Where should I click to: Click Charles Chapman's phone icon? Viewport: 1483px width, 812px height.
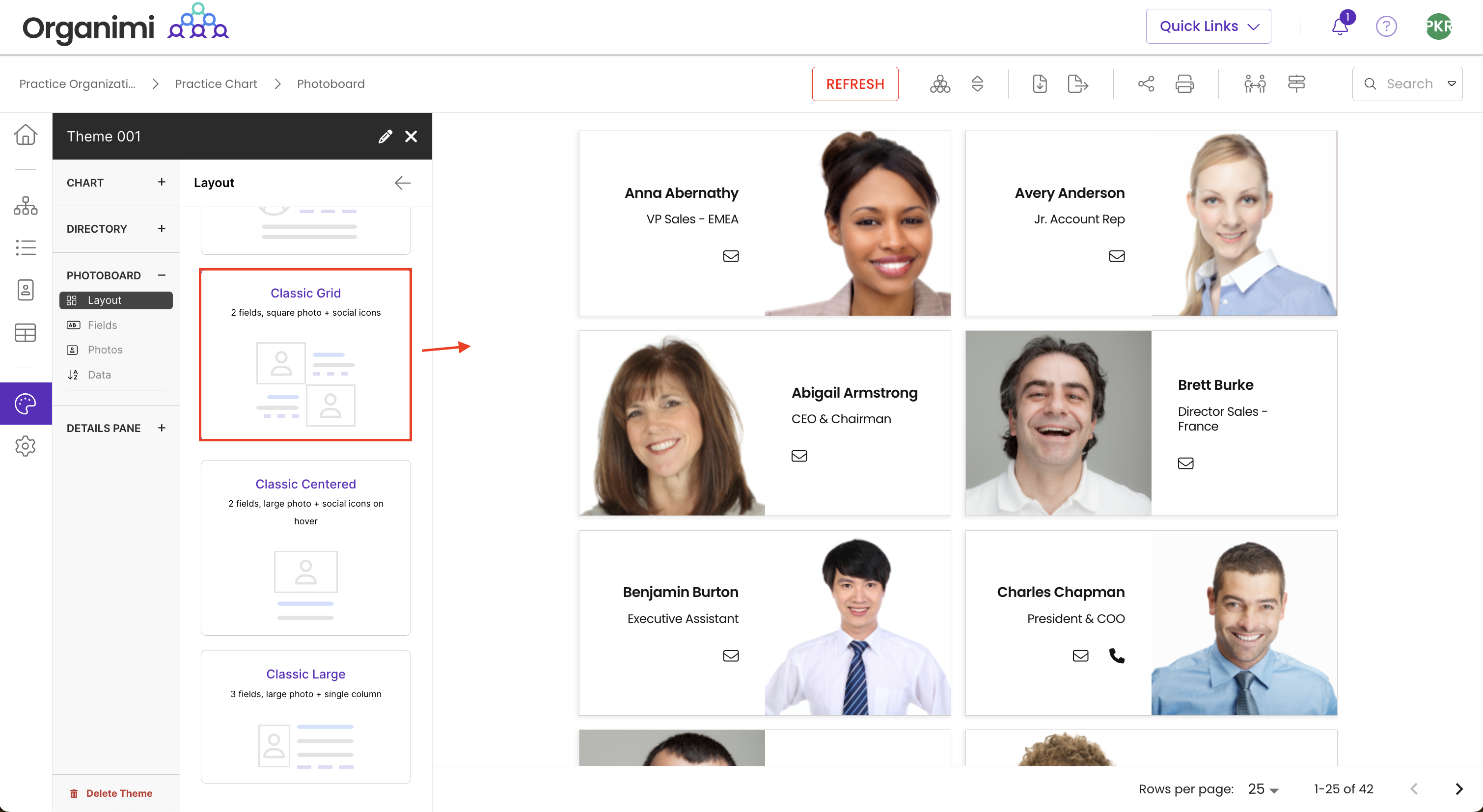coord(1116,655)
